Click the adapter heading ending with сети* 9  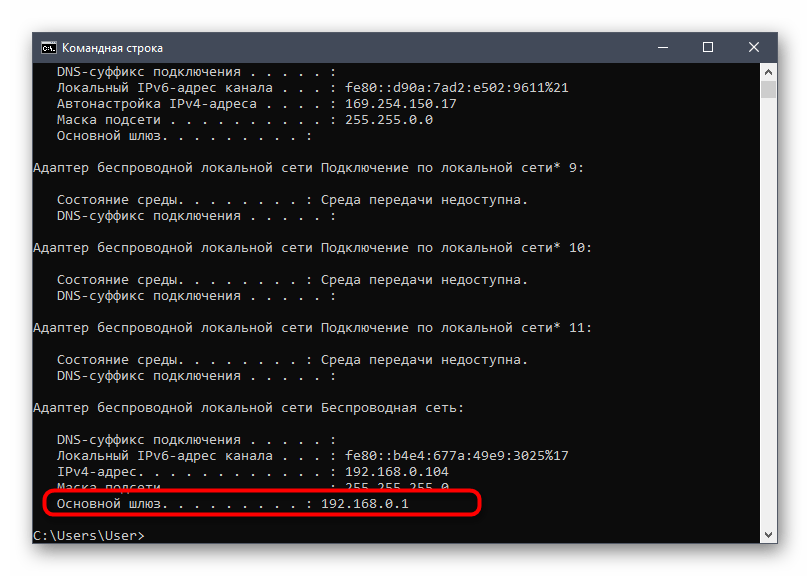tap(308, 168)
